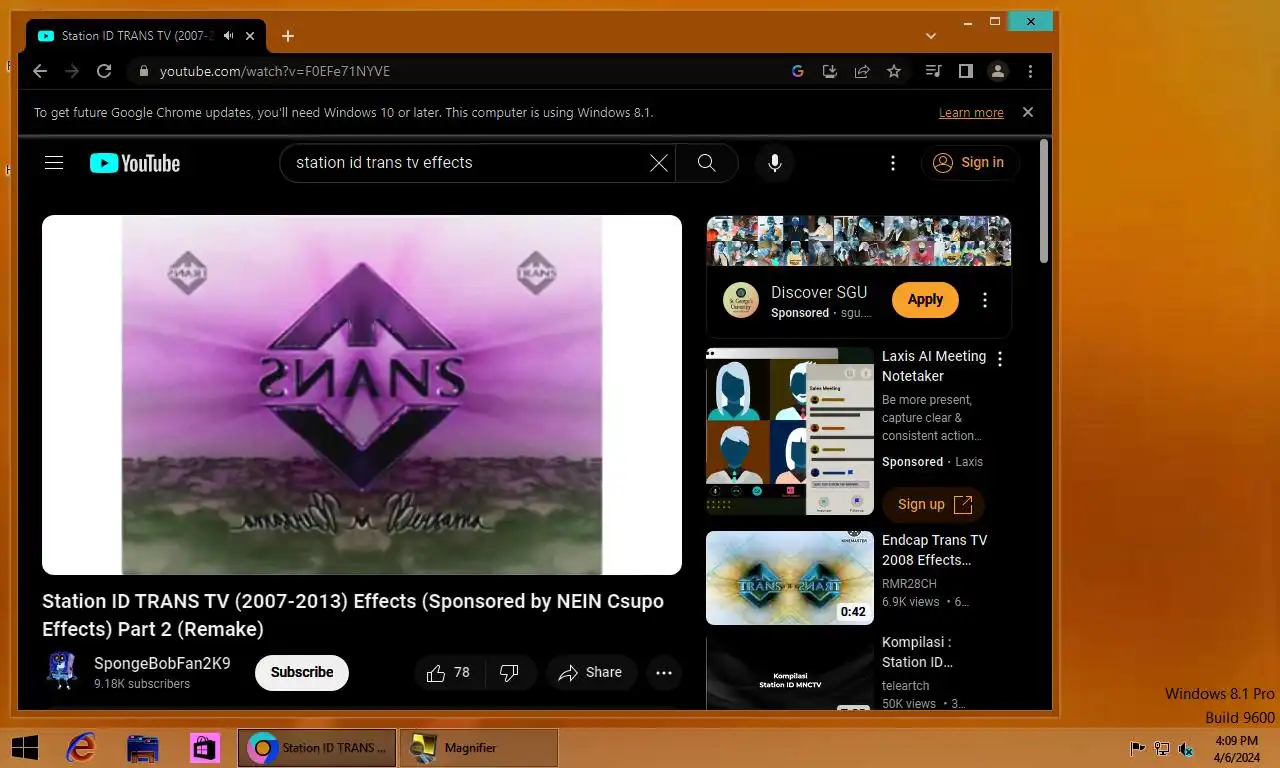This screenshot has width=1280, height=768.
Task: Dismiss the Chrome update notice
Action: tap(1028, 112)
